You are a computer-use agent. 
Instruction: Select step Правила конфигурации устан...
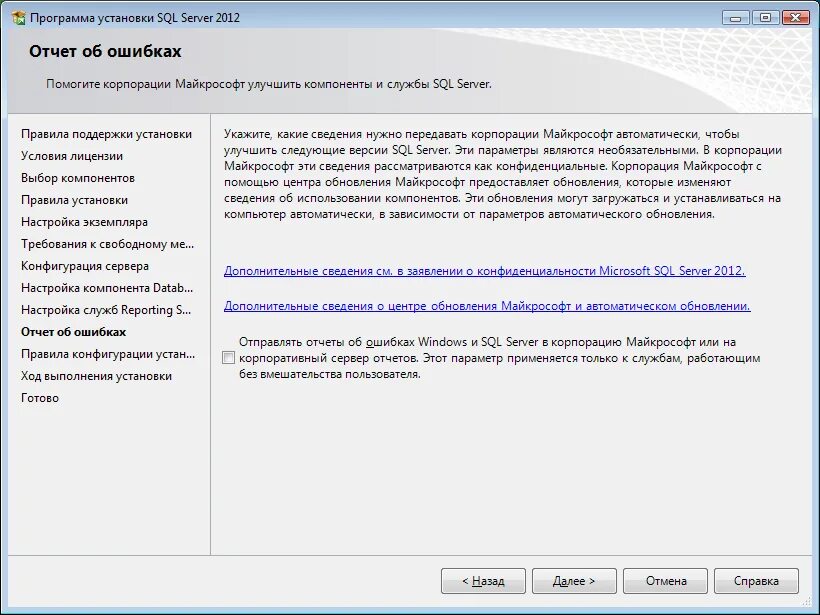(x=108, y=354)
